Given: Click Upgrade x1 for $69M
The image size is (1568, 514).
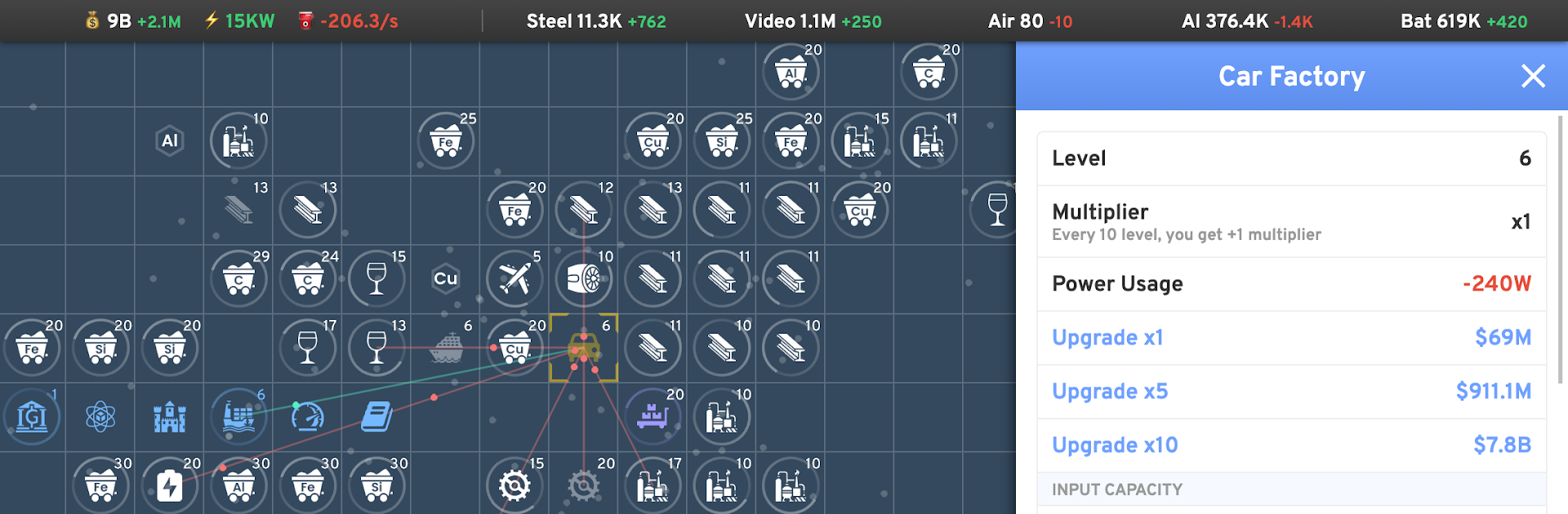Looking at the screenshot, I should [1291, 338].
